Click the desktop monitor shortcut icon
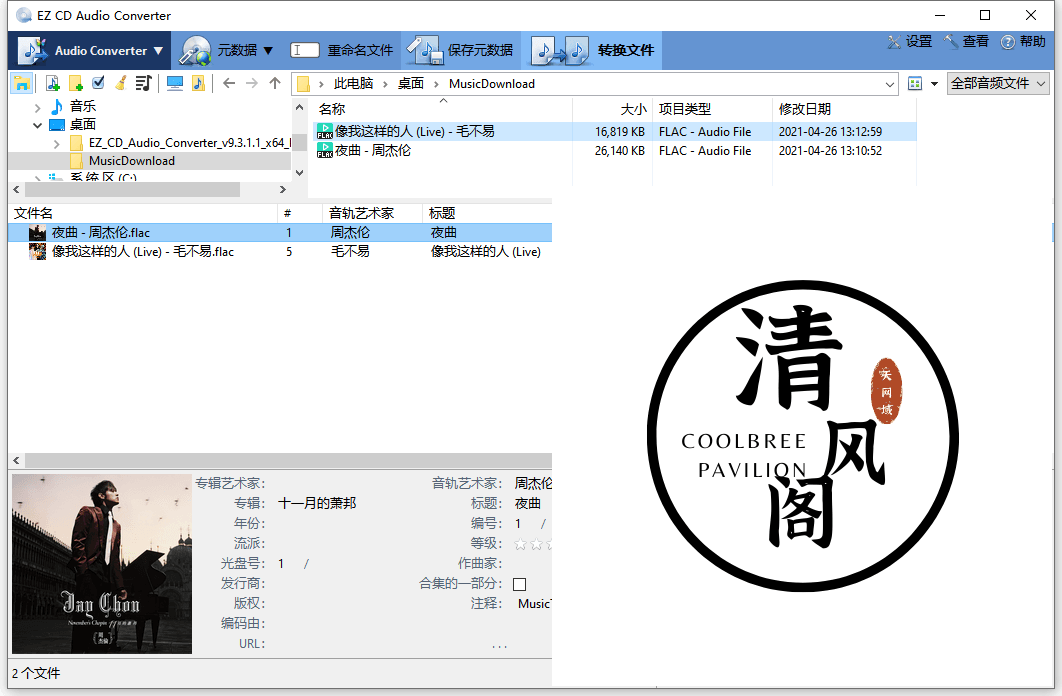Screen dimensions: 1062x696 coord(175,83)
